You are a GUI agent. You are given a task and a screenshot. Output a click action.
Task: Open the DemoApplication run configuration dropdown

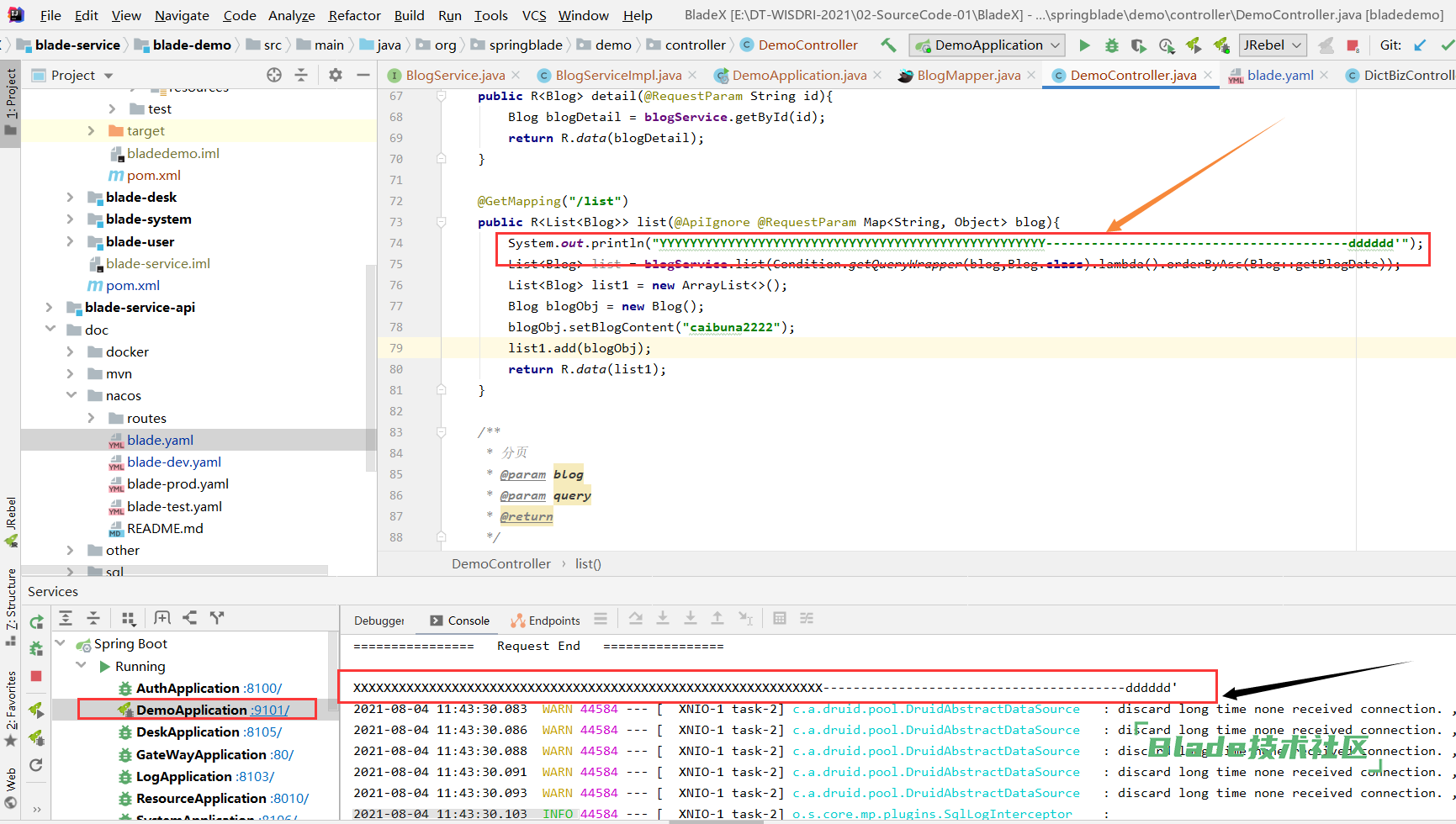(987, 45)
